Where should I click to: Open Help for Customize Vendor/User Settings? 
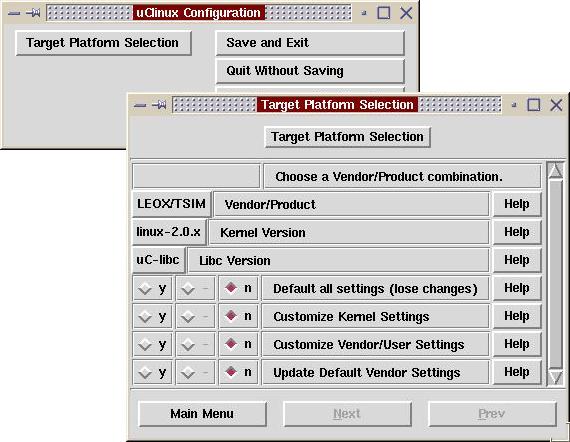(517, 344)
